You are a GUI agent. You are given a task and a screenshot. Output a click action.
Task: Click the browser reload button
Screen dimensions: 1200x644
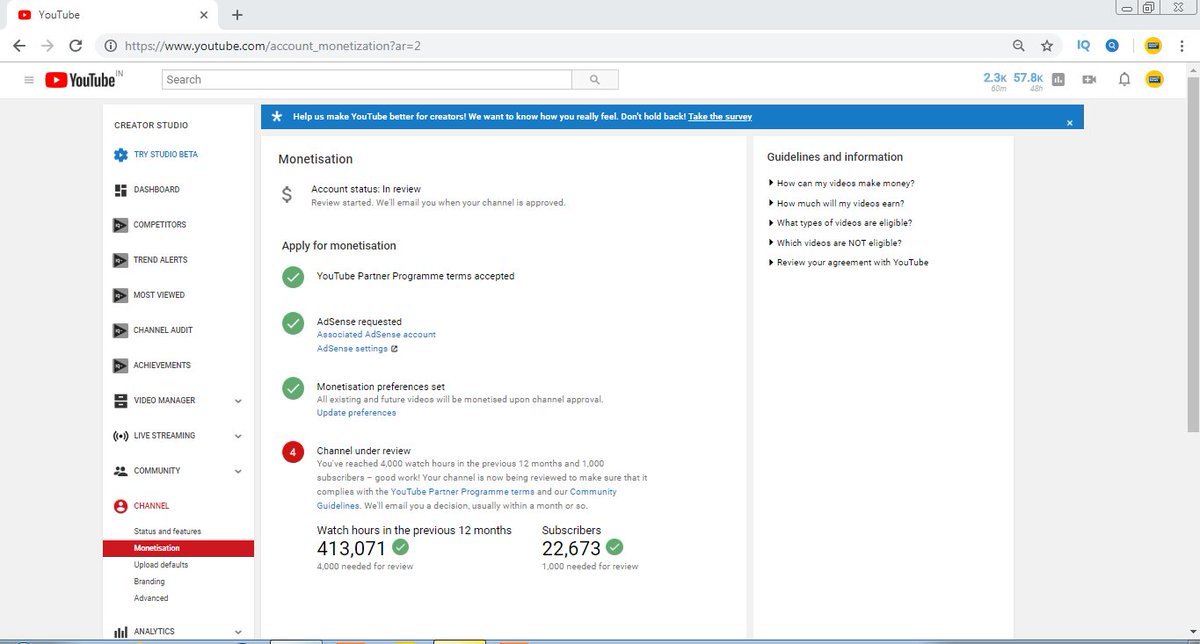75,45
